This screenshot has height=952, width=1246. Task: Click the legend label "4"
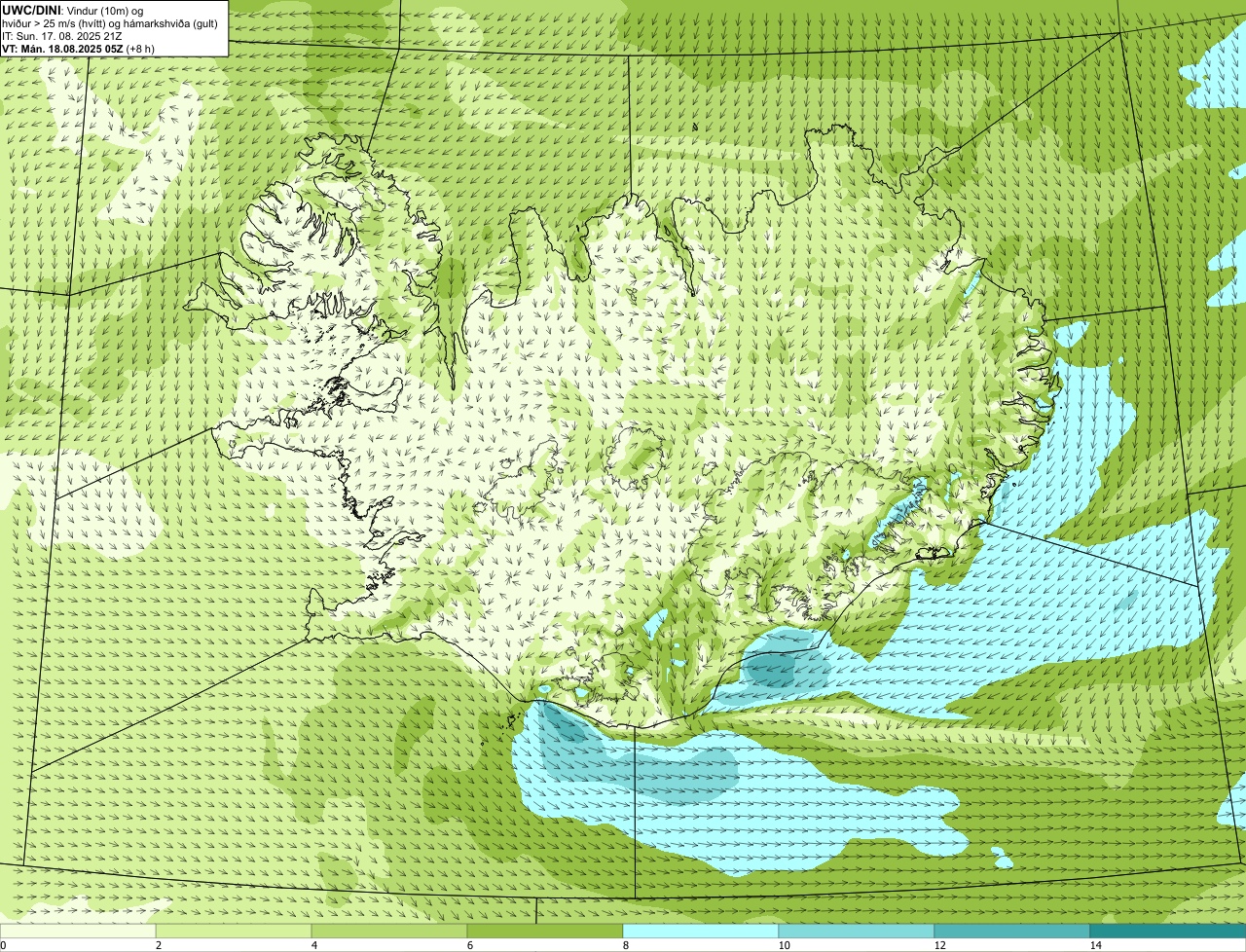click(x=313, y=945)
